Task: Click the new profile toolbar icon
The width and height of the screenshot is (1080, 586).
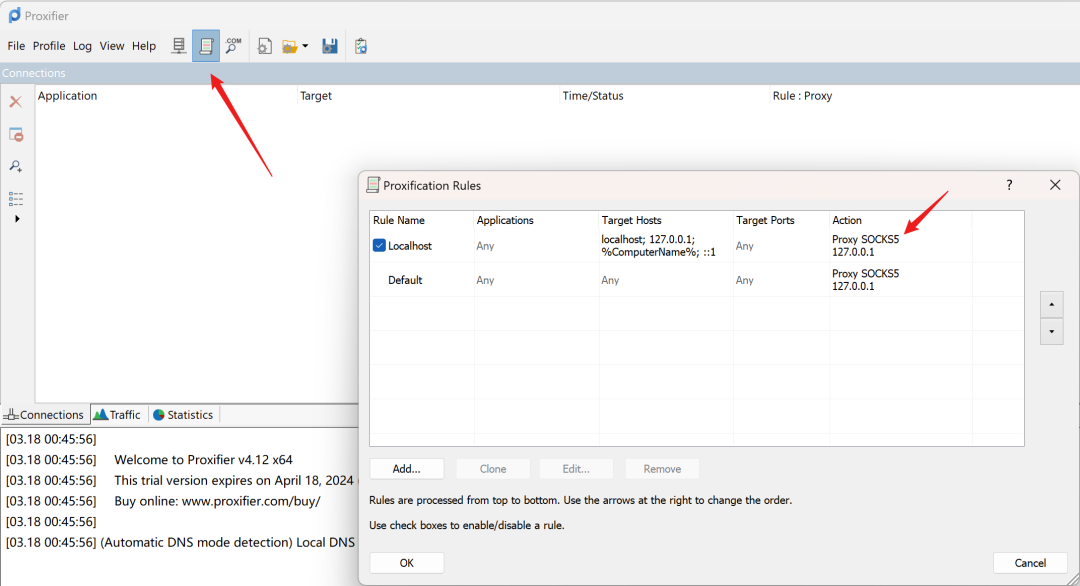Action: click(x=264, y=46)
